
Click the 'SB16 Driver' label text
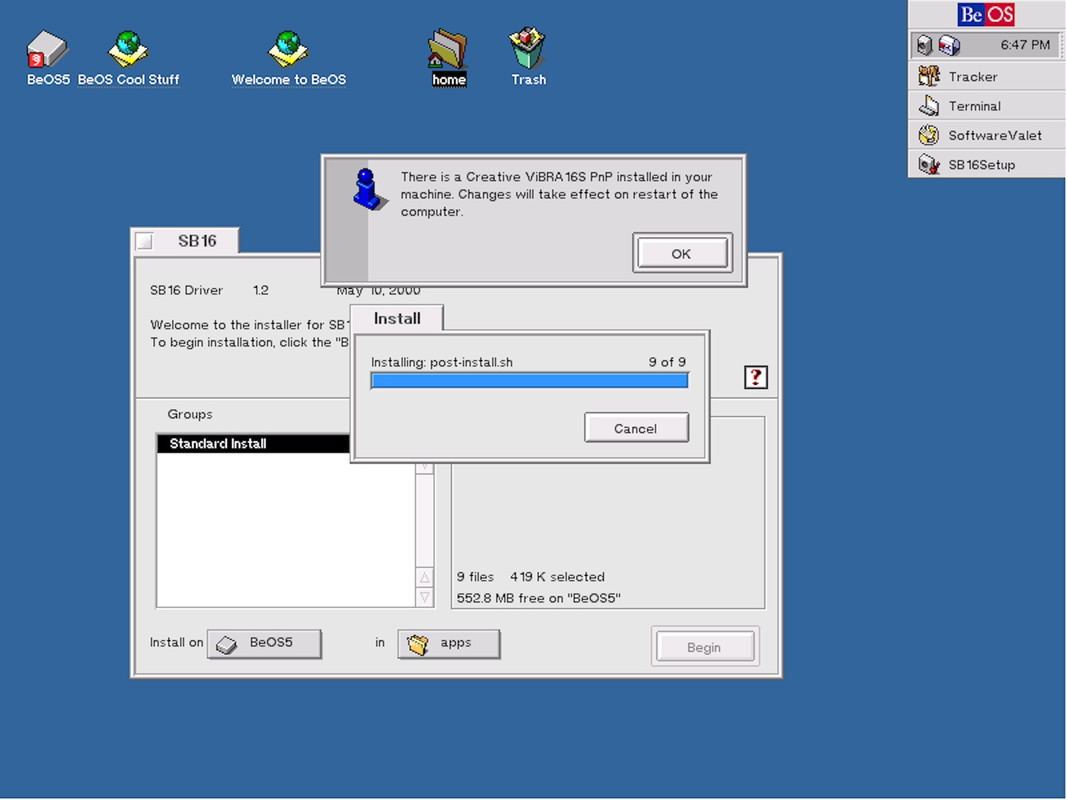(x=186, y=290)
